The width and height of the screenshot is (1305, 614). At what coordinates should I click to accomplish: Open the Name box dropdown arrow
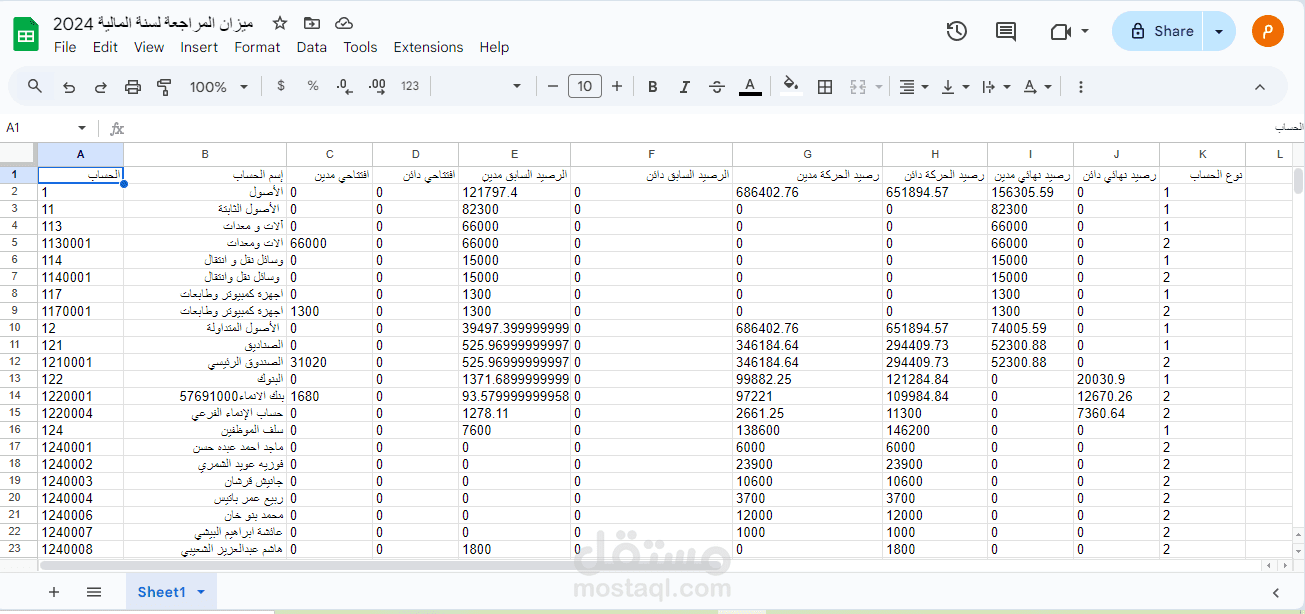[x=82, y=128]
